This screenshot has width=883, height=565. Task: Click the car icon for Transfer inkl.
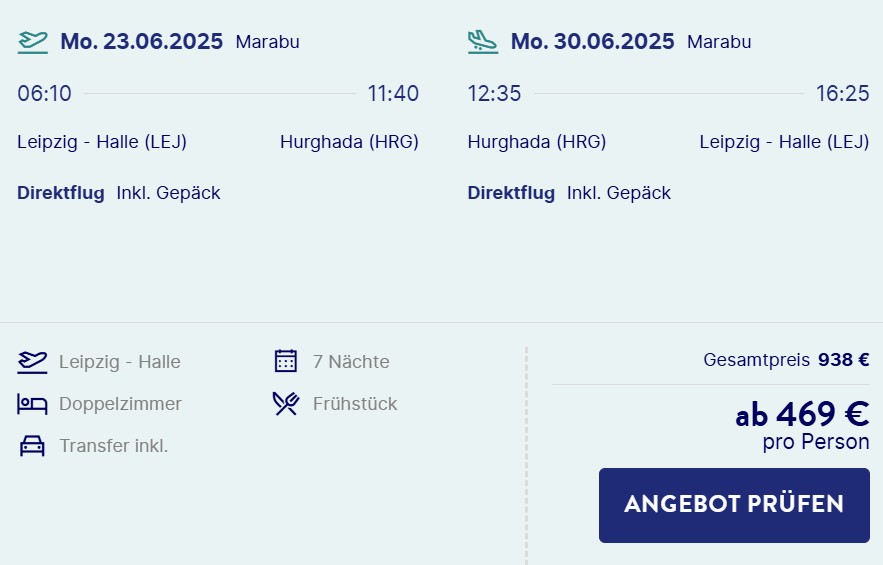pyautogui.click(x=32, y=446)
